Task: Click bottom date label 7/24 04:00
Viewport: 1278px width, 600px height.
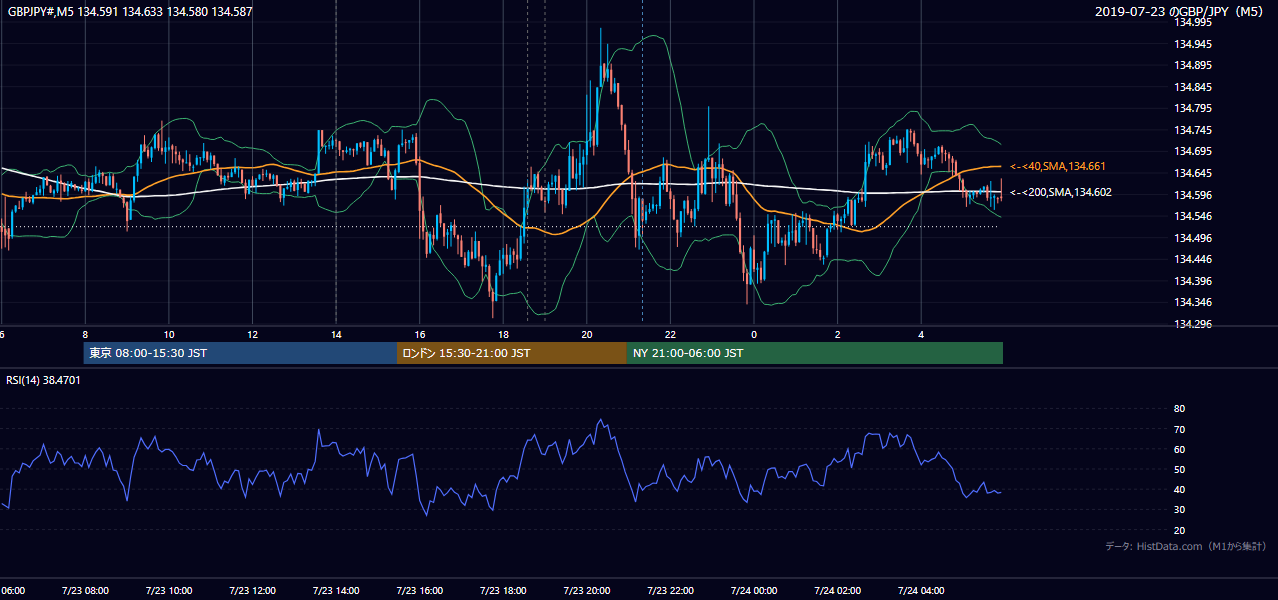Action: coord(922,591)
